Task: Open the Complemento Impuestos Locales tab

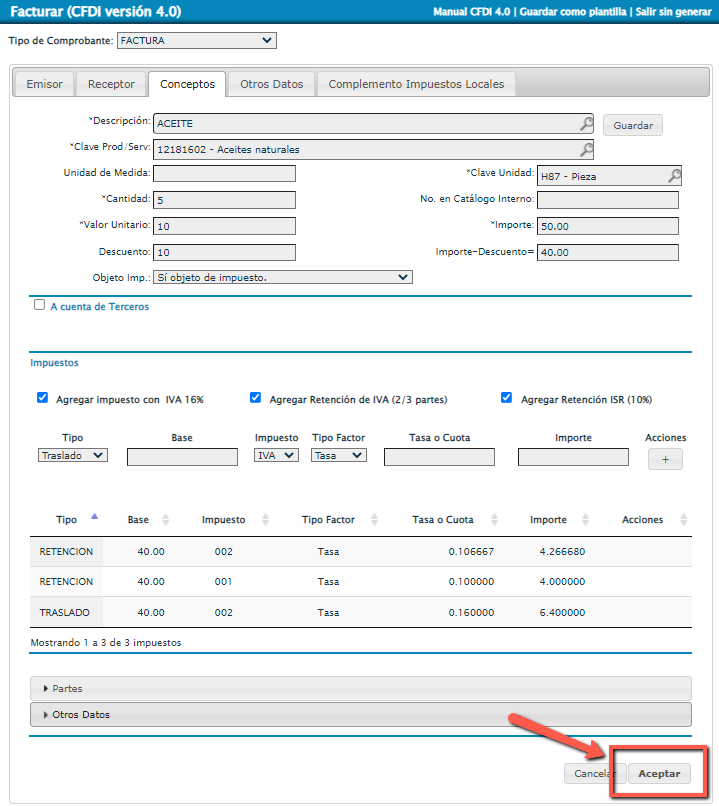Action: pyautogui.click(x=417, y=85)
